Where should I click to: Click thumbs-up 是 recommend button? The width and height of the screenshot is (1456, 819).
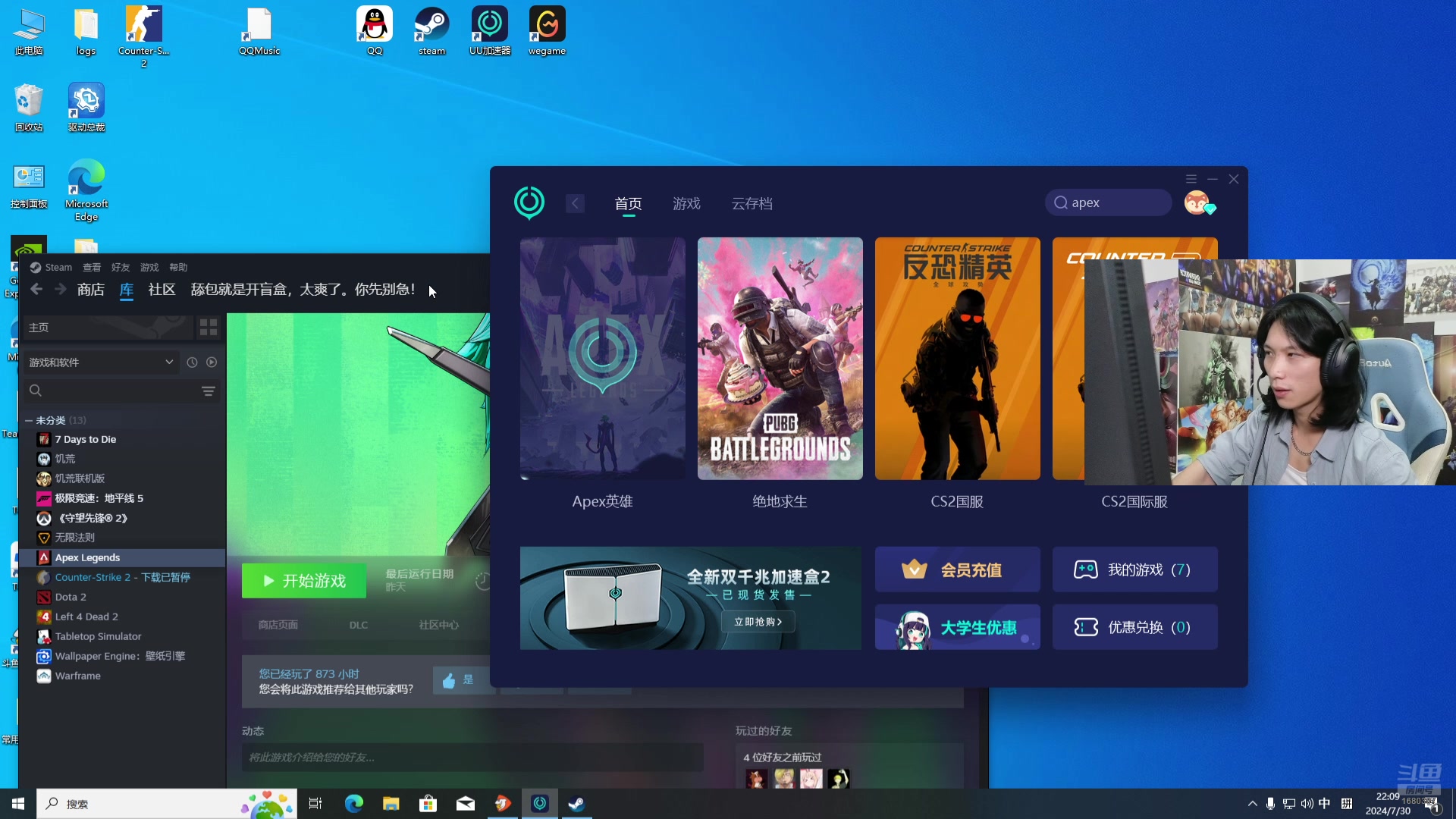pyautogui.click(x=464, y=680)
